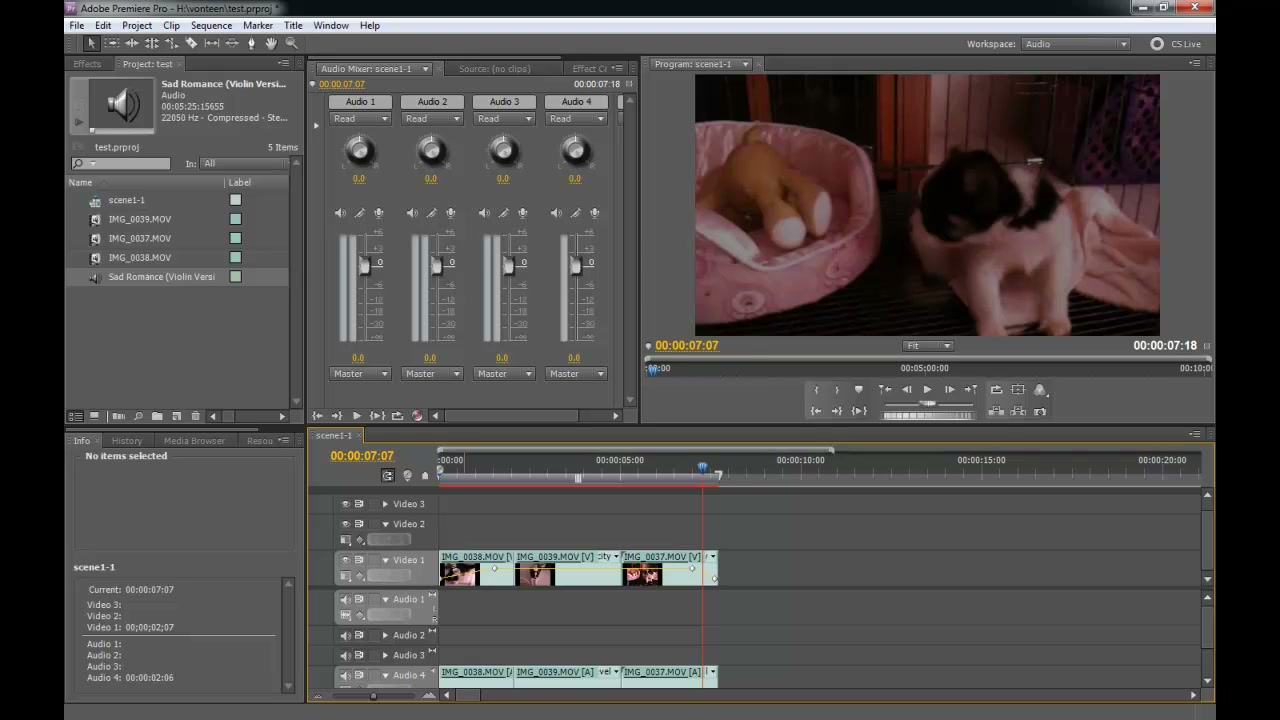This screenshot has height=720, width=1280.
Task: Mute the Audio 1 track speaker
Action: click(x=345, y=599)
